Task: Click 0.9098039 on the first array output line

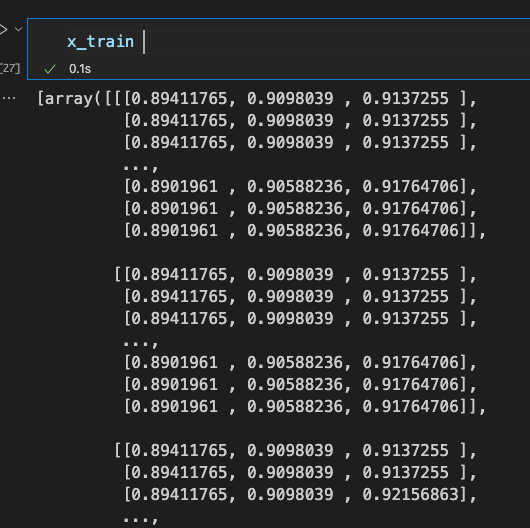Action: [290, 99]
